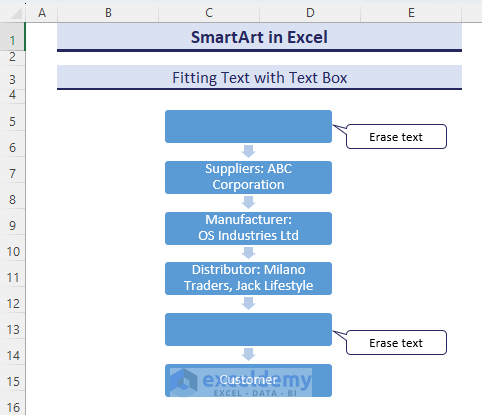Image resolution: width=482 pixels, height=415 pixels.
Task: Select the empty SmartArt box above Customer
Action: tap(248, 329)
